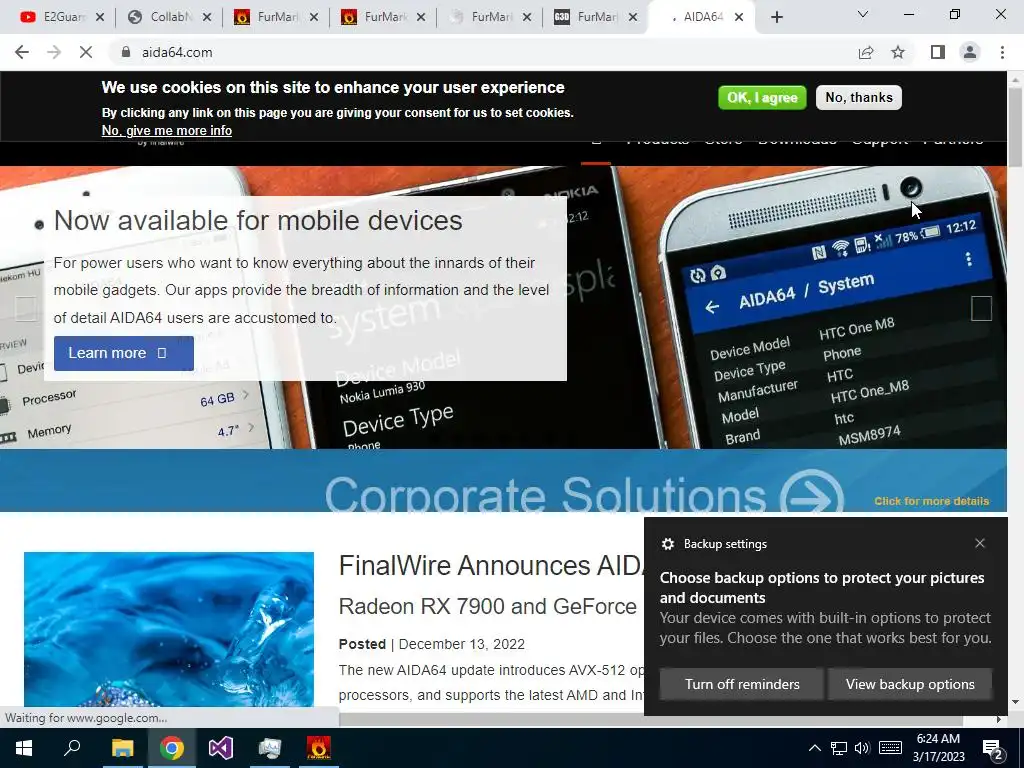Image resolution: width=1024 pixels, height=768 pixels.
Task: Click View backup options
Action: 910,684
